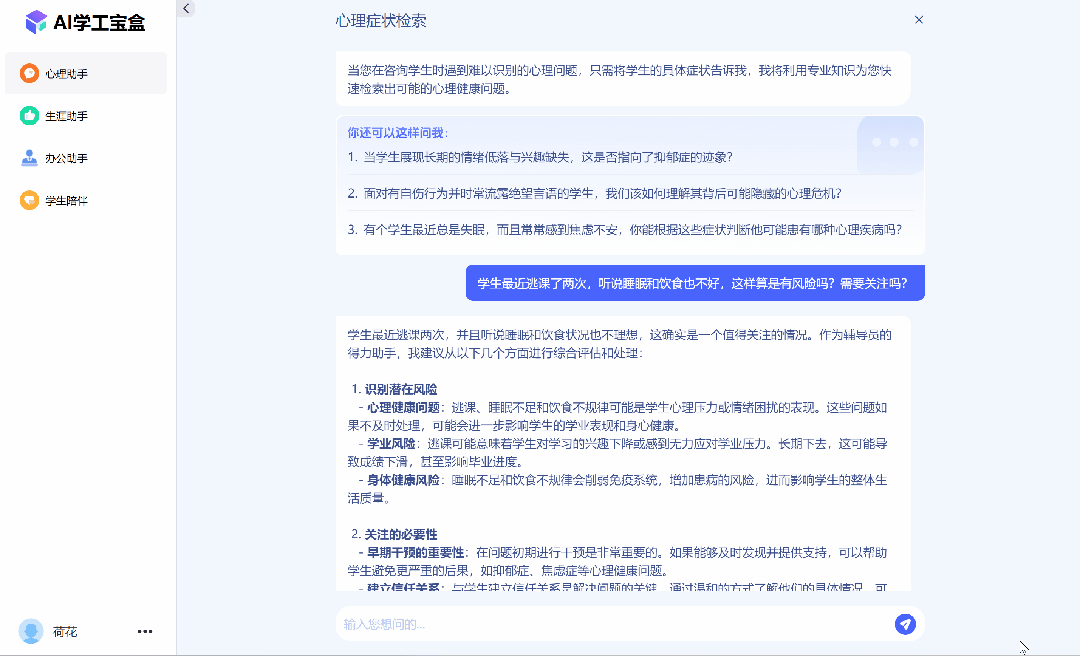1080x656 pixels.
Task: Select the 办公助手 person icon
Action: [30, 158]
